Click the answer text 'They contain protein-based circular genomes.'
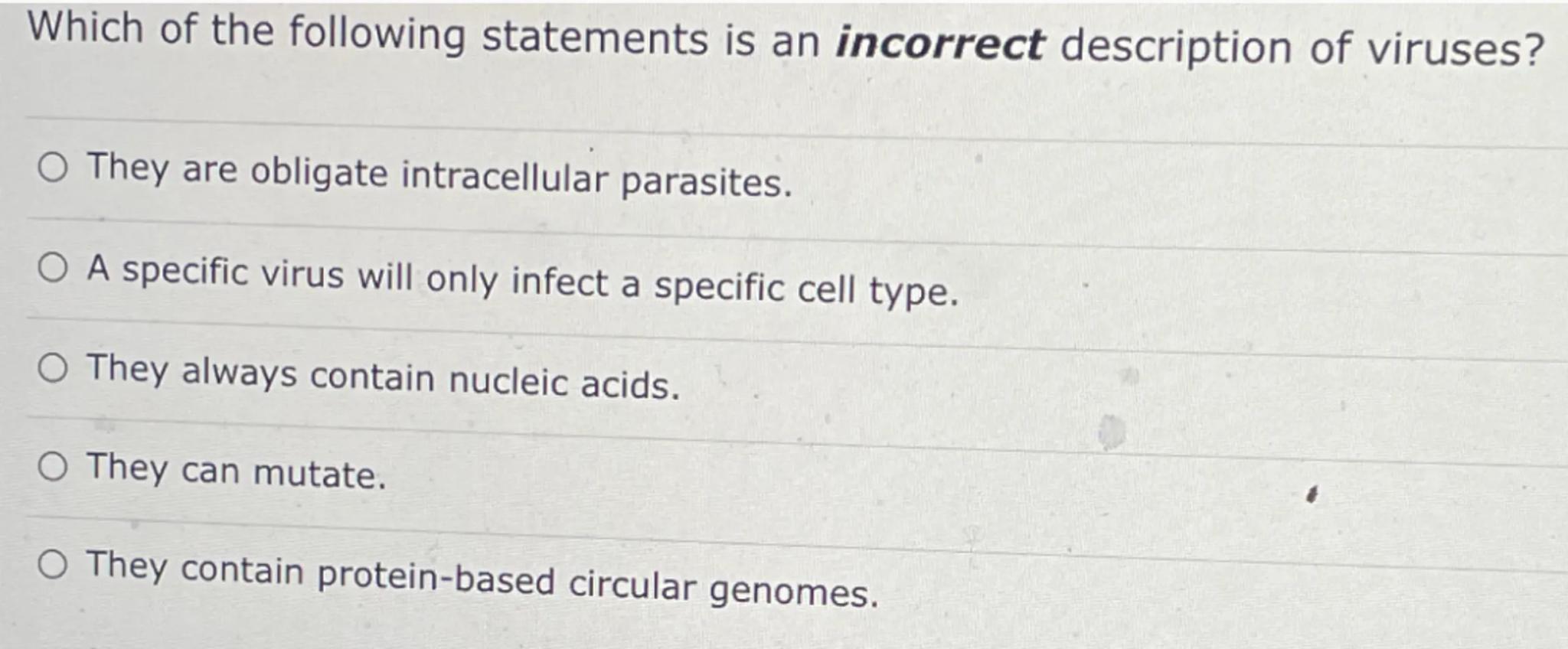 pos(482,579)
